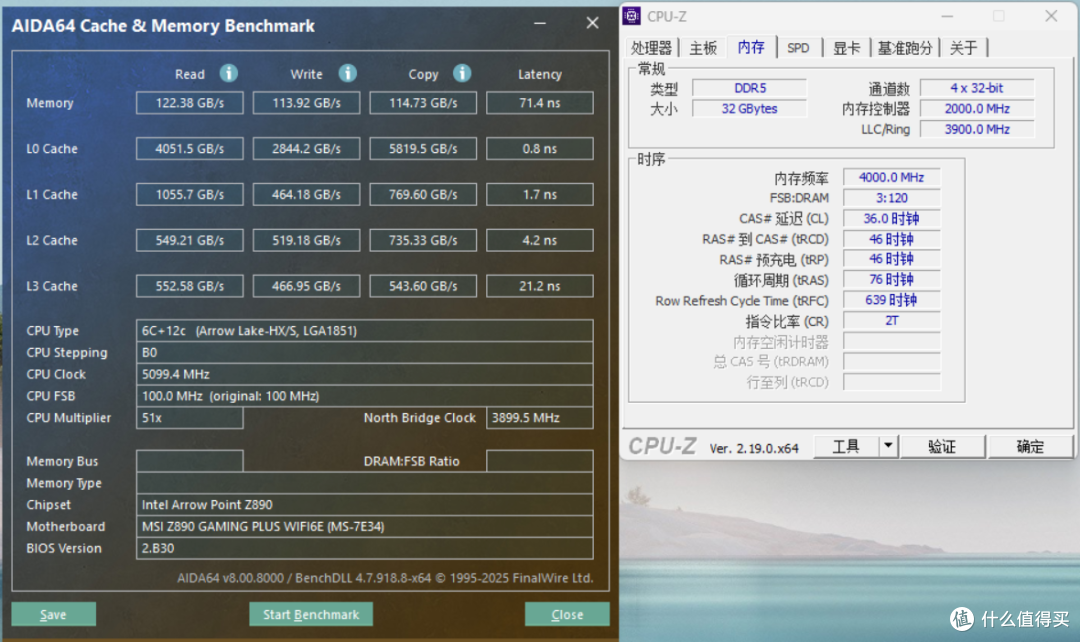The width and height of the screenshot is (1080, 642).
Task: Click the CPU FSB field 100.0 MHz
Action: click(364, 396)
